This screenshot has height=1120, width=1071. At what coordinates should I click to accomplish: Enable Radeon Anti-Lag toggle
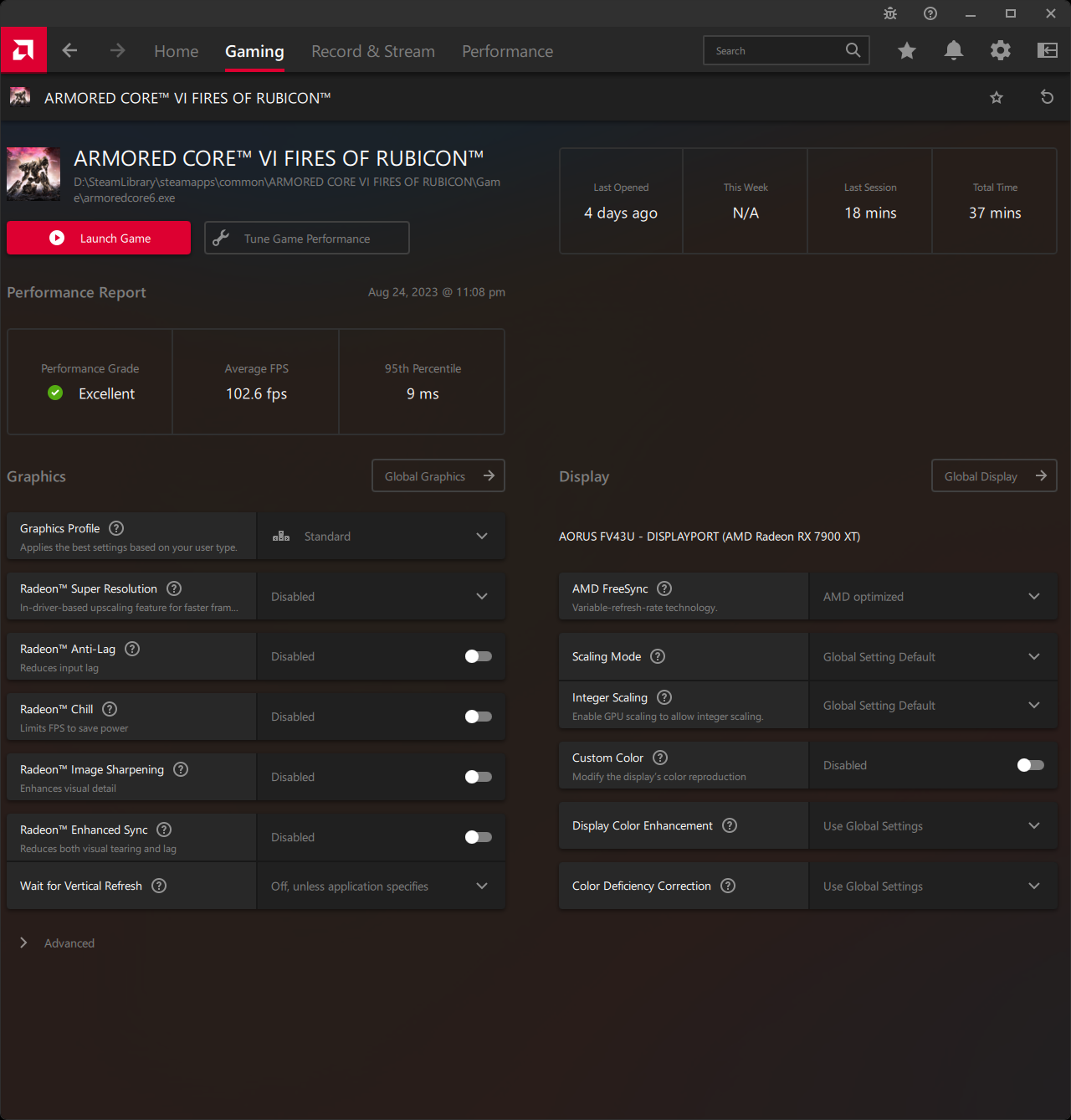(479, 656)
